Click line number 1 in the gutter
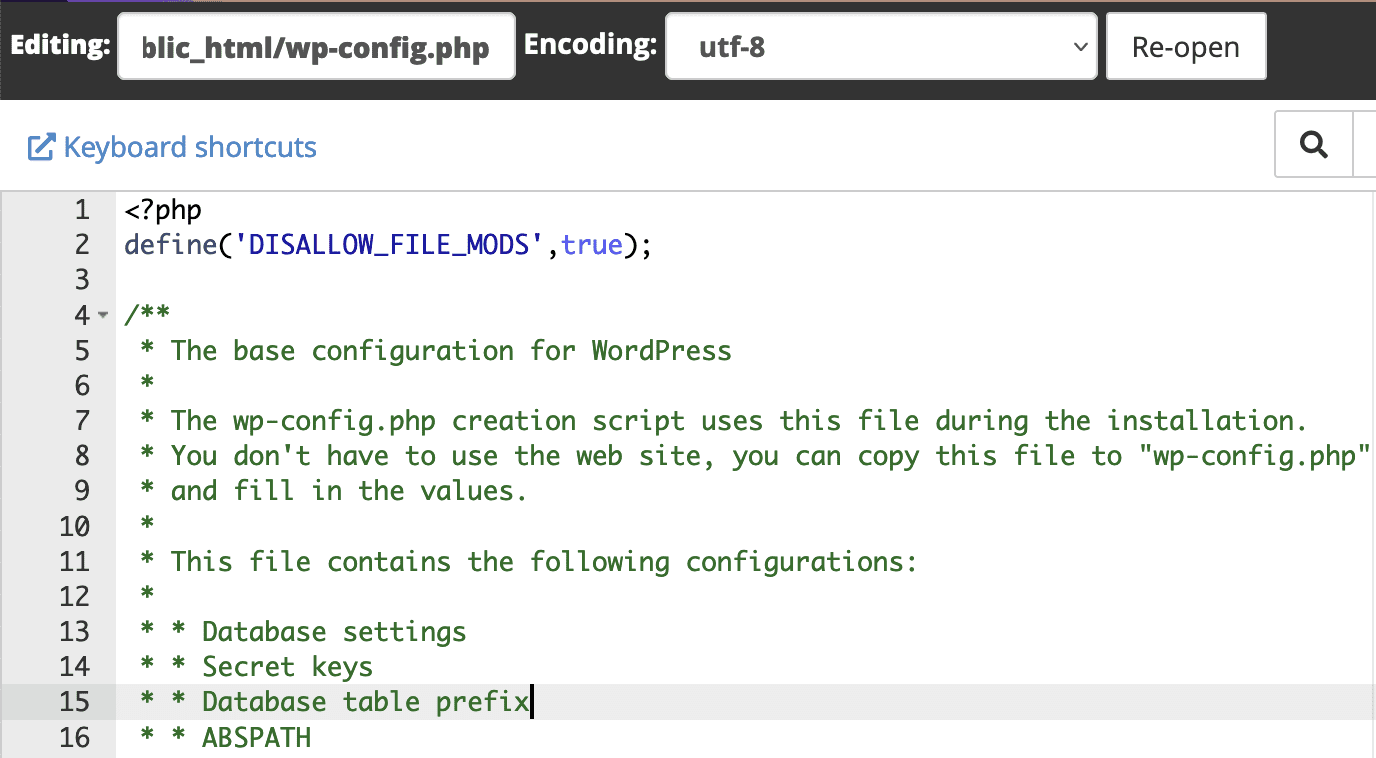This screenshot has height=758, width=1376. (x=82, y=209)
